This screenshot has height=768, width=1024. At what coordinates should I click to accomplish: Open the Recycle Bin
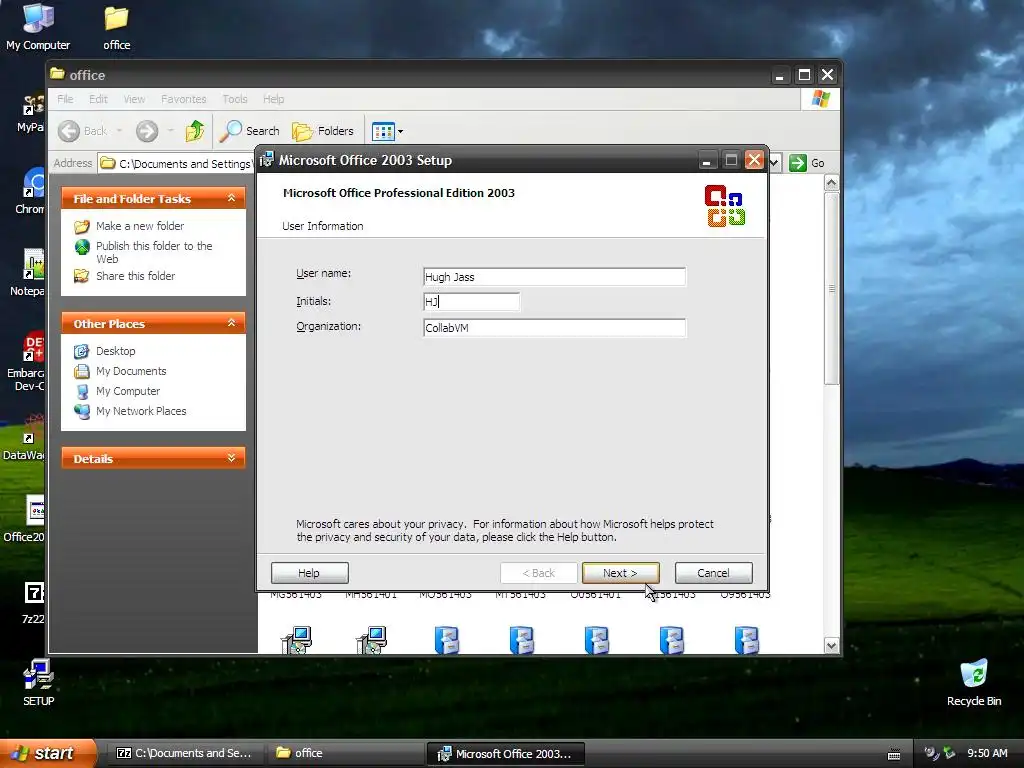coord(974,682)
